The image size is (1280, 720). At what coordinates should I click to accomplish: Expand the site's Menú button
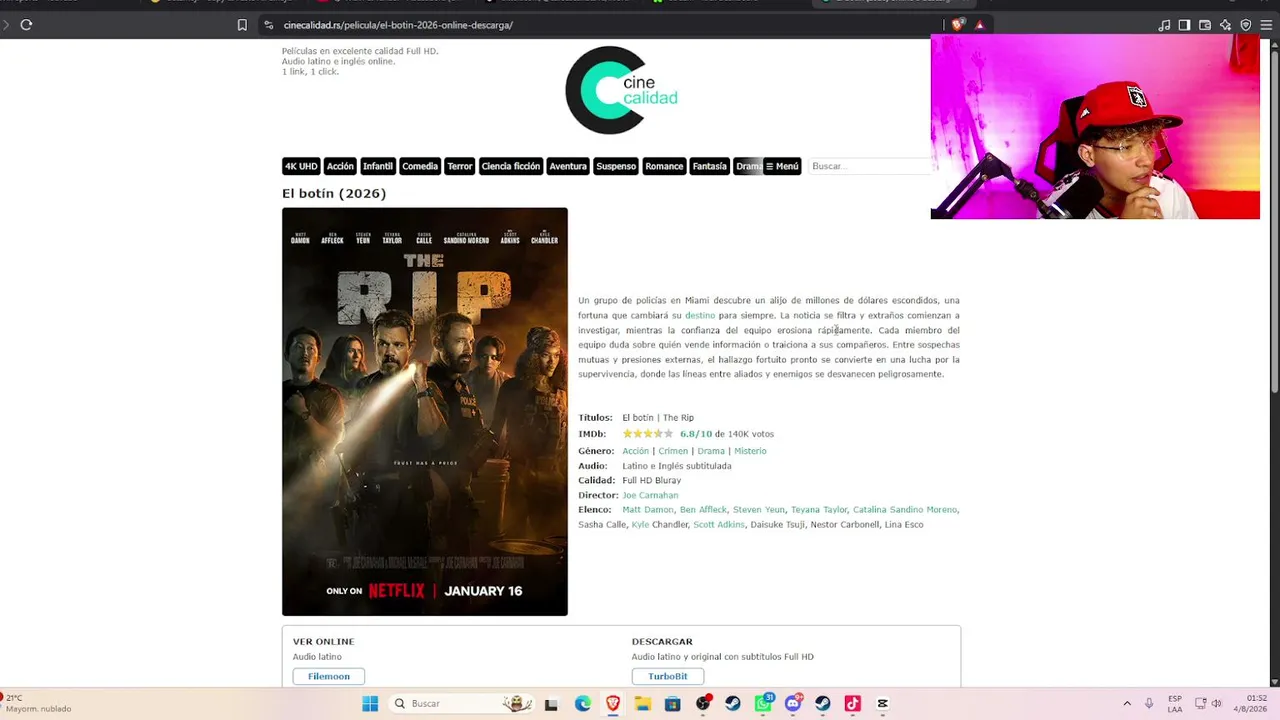(x=782, y=166)
